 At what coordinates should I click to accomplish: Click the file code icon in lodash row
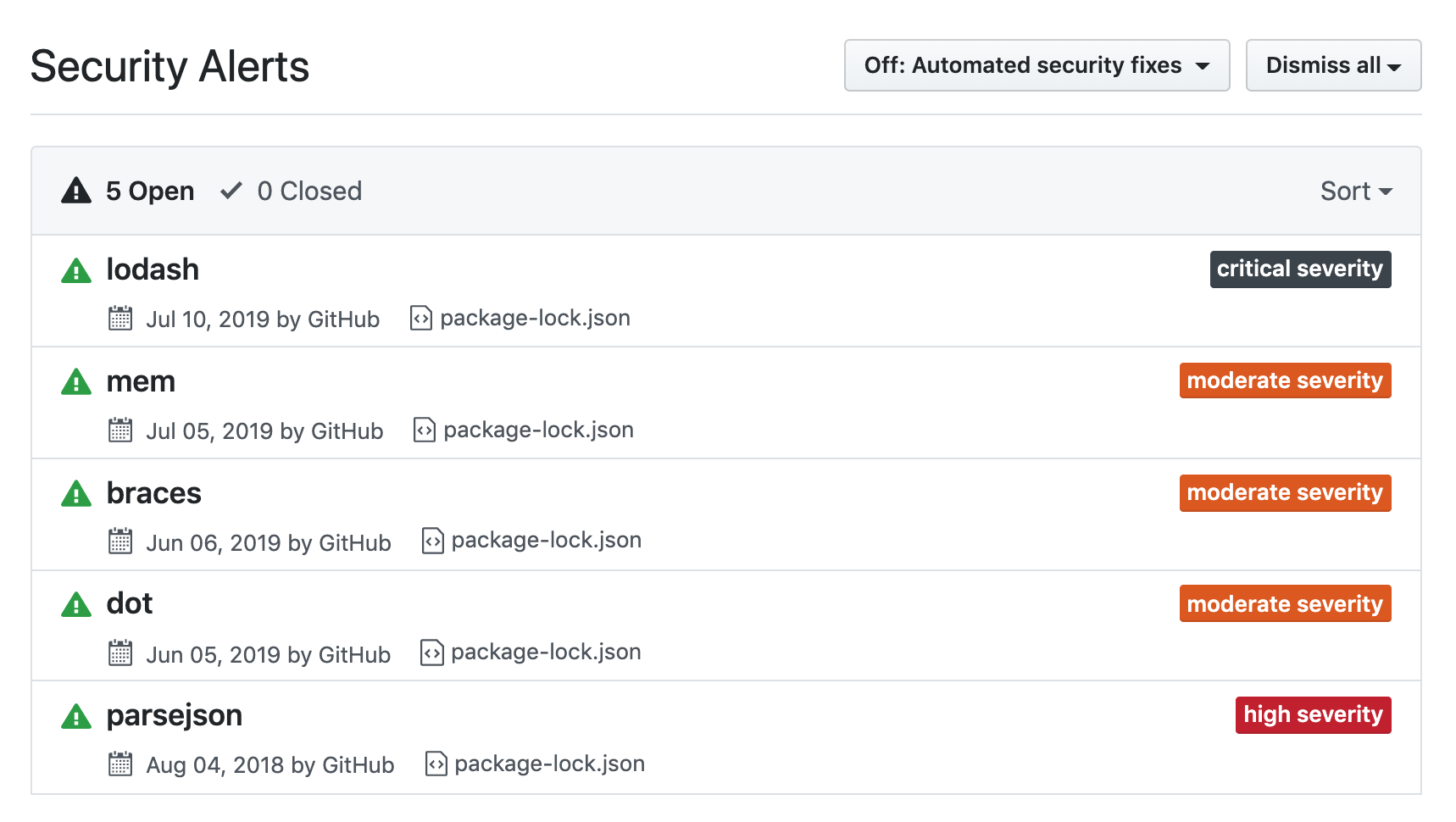pyautogui.click(x=421, y=318)
